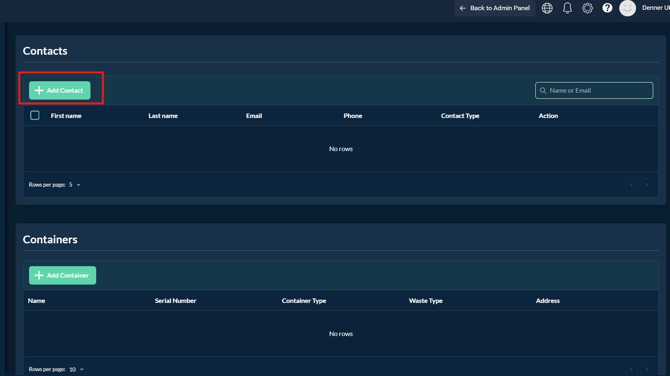Open Containers rows per page dropdown
Viewport: 670px width, 376px height.
pos(76,370)
